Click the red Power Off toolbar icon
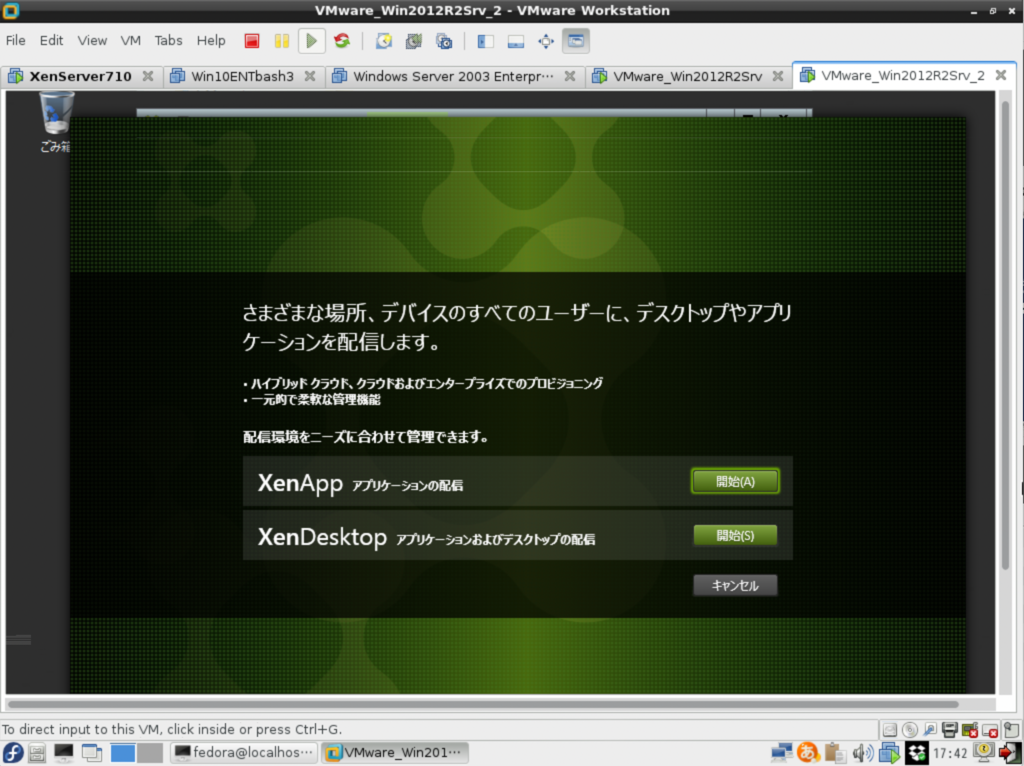This screenshot has width=1024, height=766. point(252,41)
